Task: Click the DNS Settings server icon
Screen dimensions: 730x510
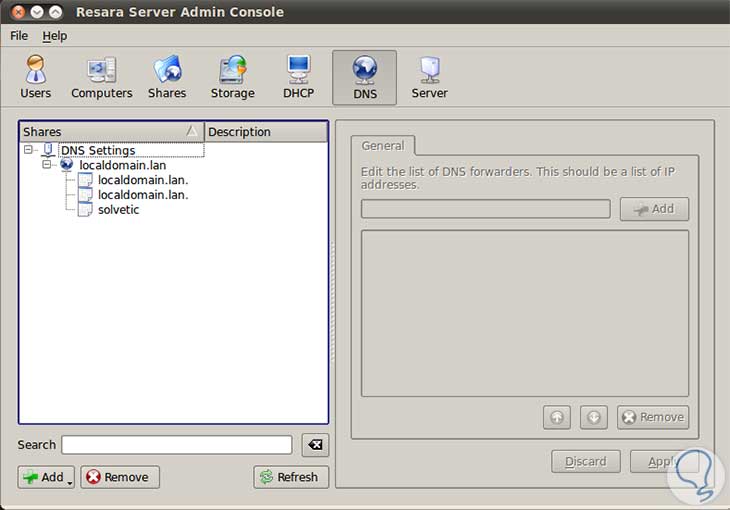Action: click(48, 150)
